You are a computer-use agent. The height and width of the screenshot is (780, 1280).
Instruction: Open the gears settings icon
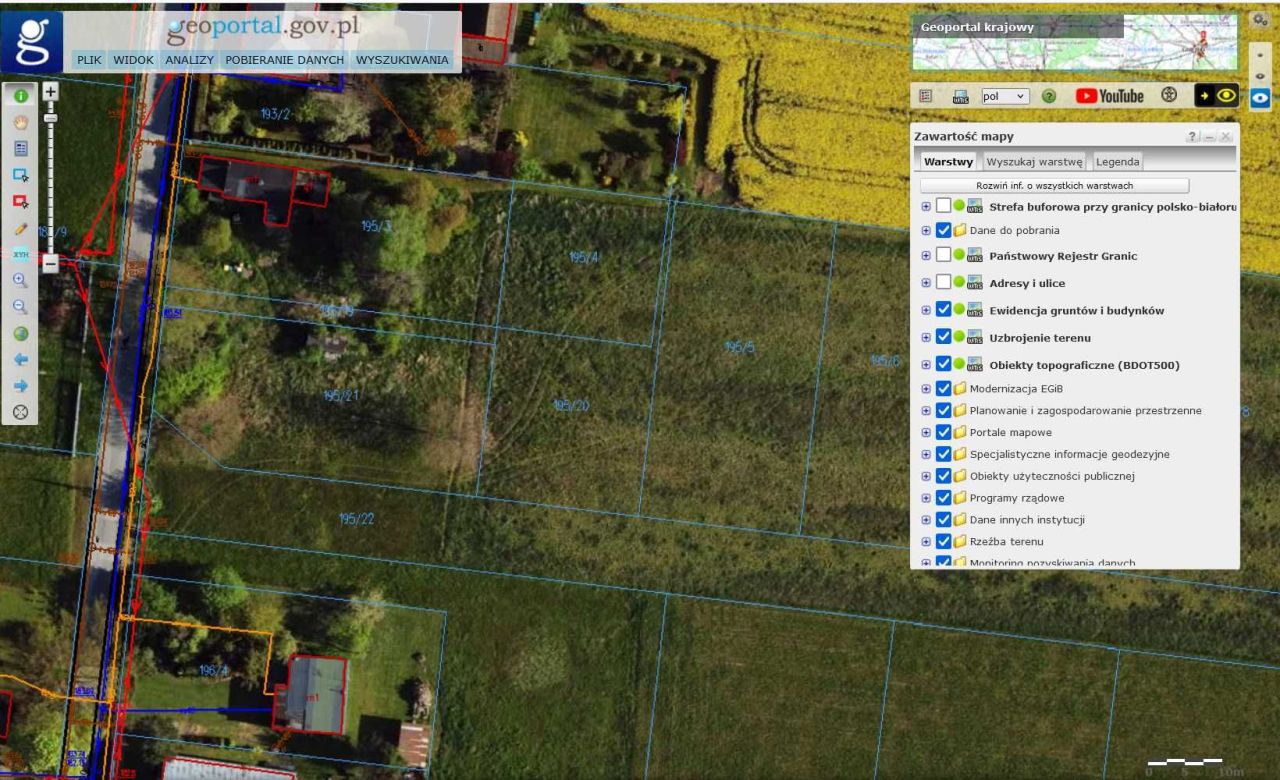1261,19
